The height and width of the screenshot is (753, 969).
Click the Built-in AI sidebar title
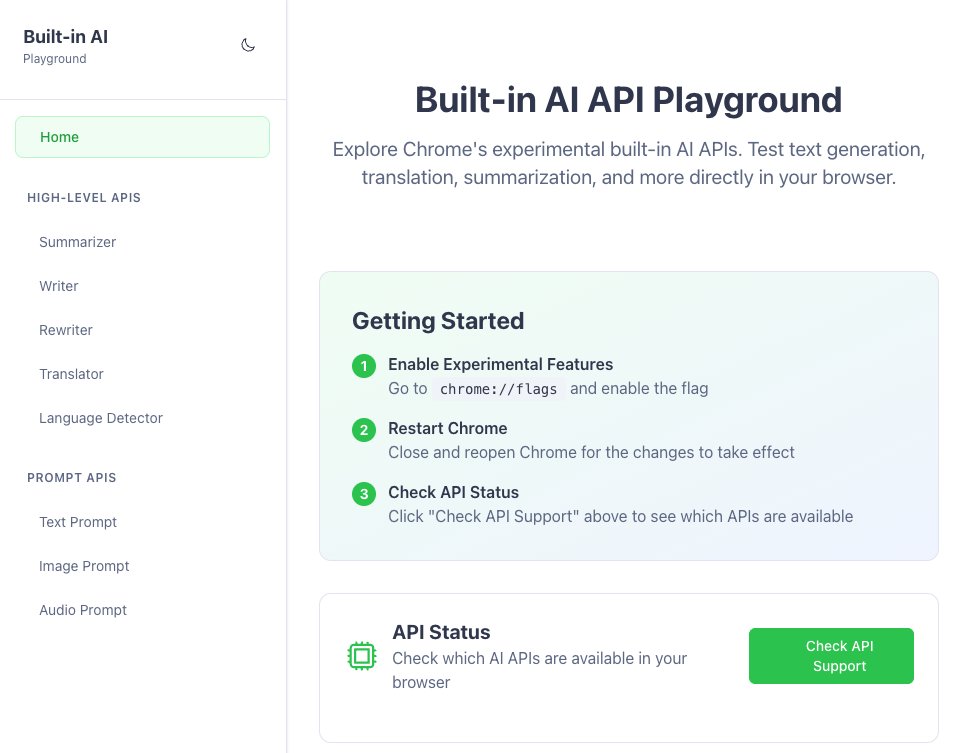click(x=66, y=37)
